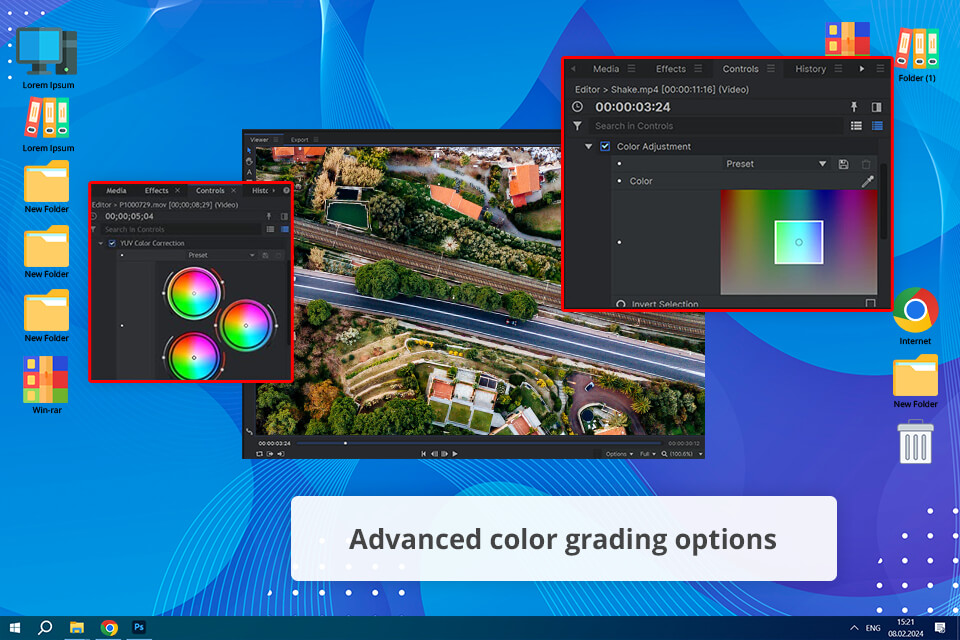This screenshot has height=640, width=960.
Task: Click pin icon in YUV Color Correction panel
Action: click(x=268, y=216)
